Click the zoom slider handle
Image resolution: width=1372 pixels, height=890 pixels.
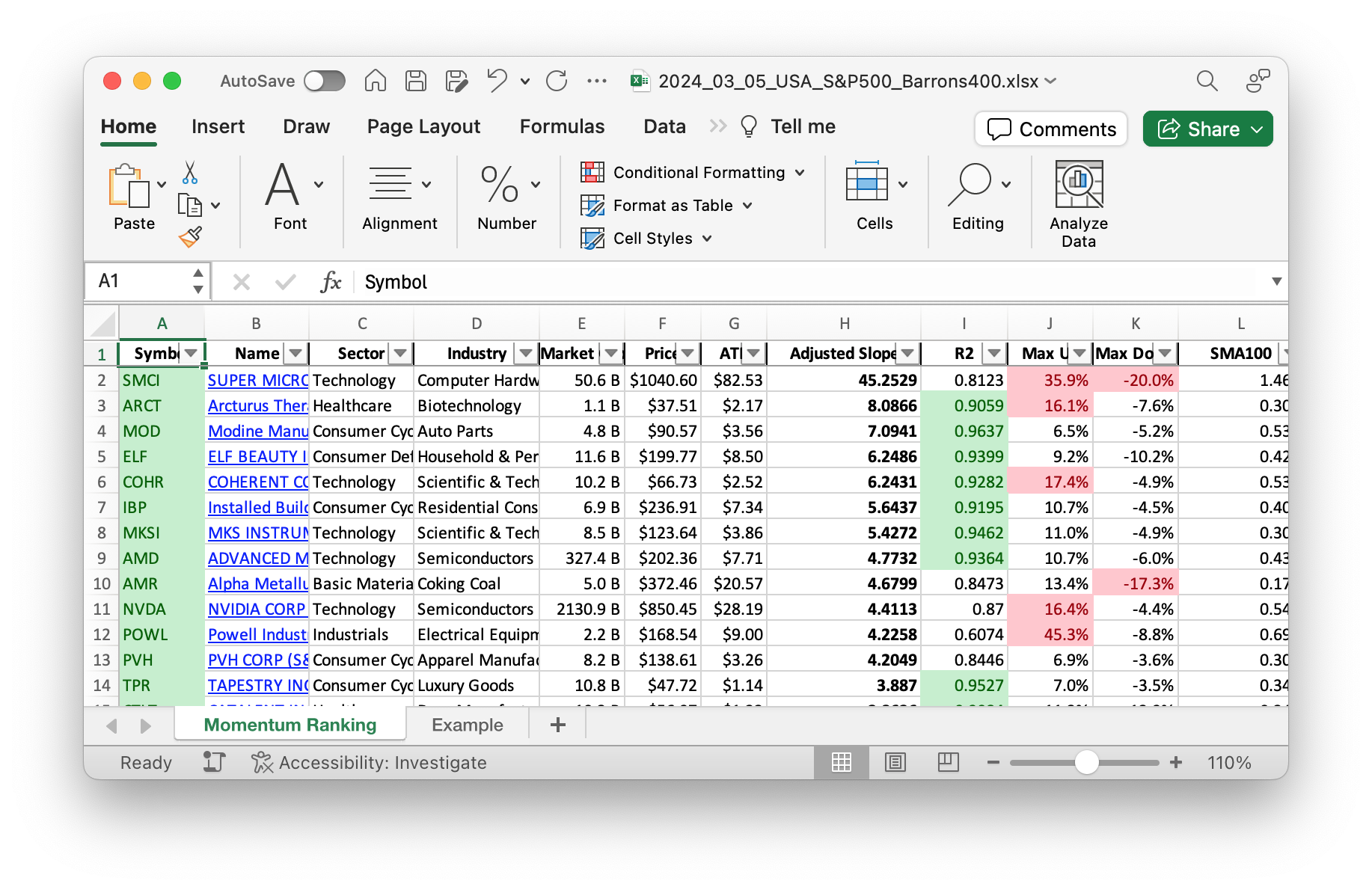point(1086,762)
